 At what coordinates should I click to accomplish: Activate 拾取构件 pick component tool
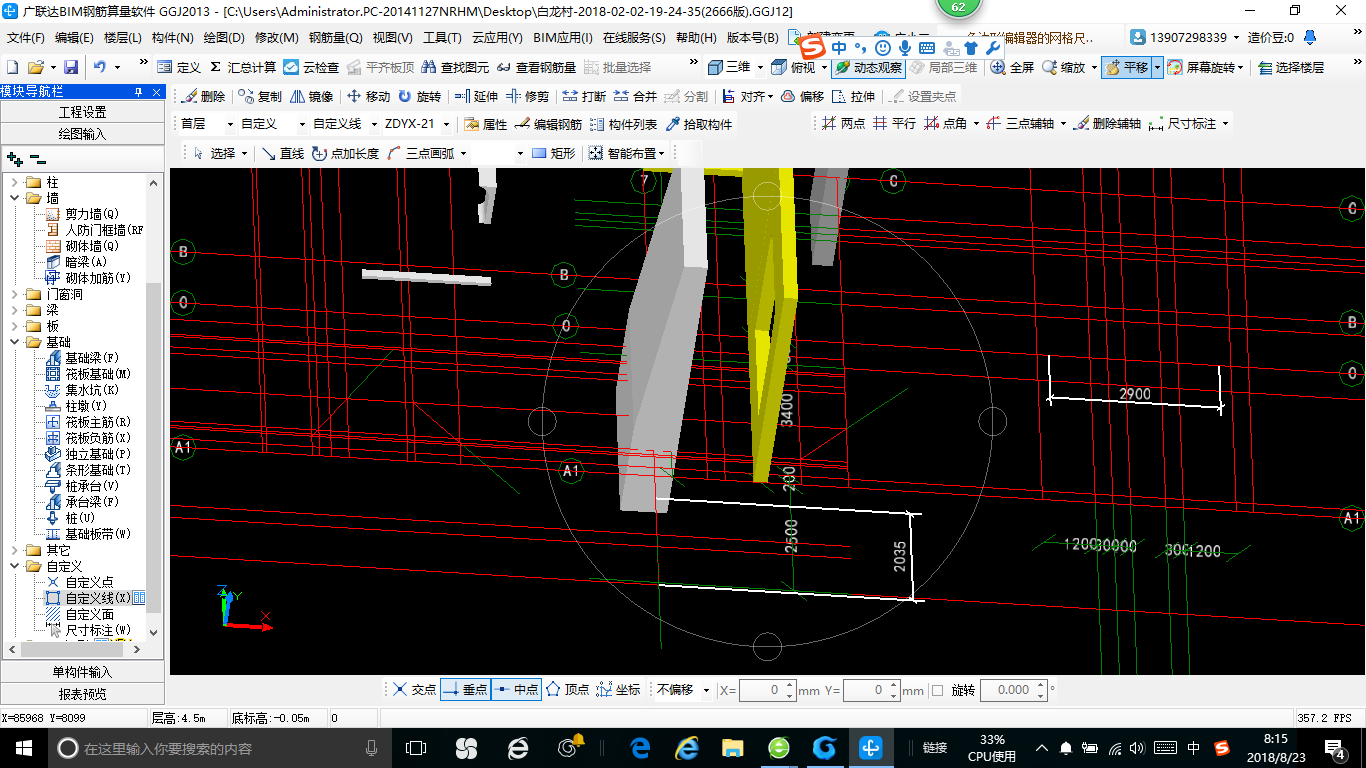coord(699,124)
